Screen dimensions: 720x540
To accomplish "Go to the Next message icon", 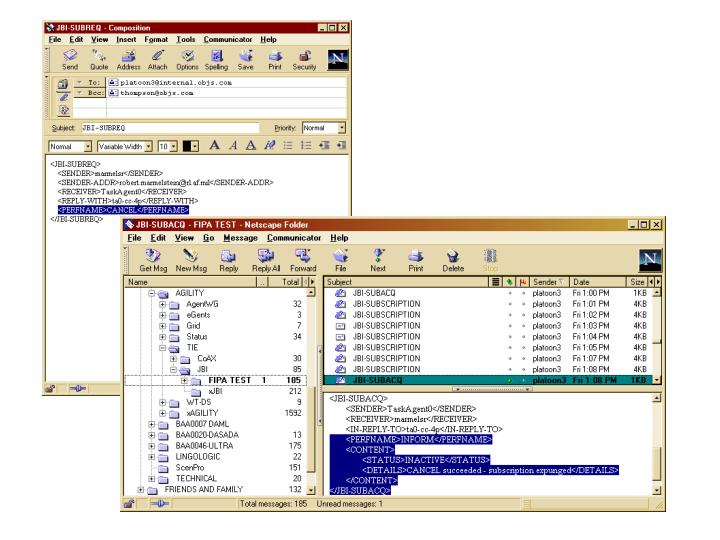I will (378, 260).
